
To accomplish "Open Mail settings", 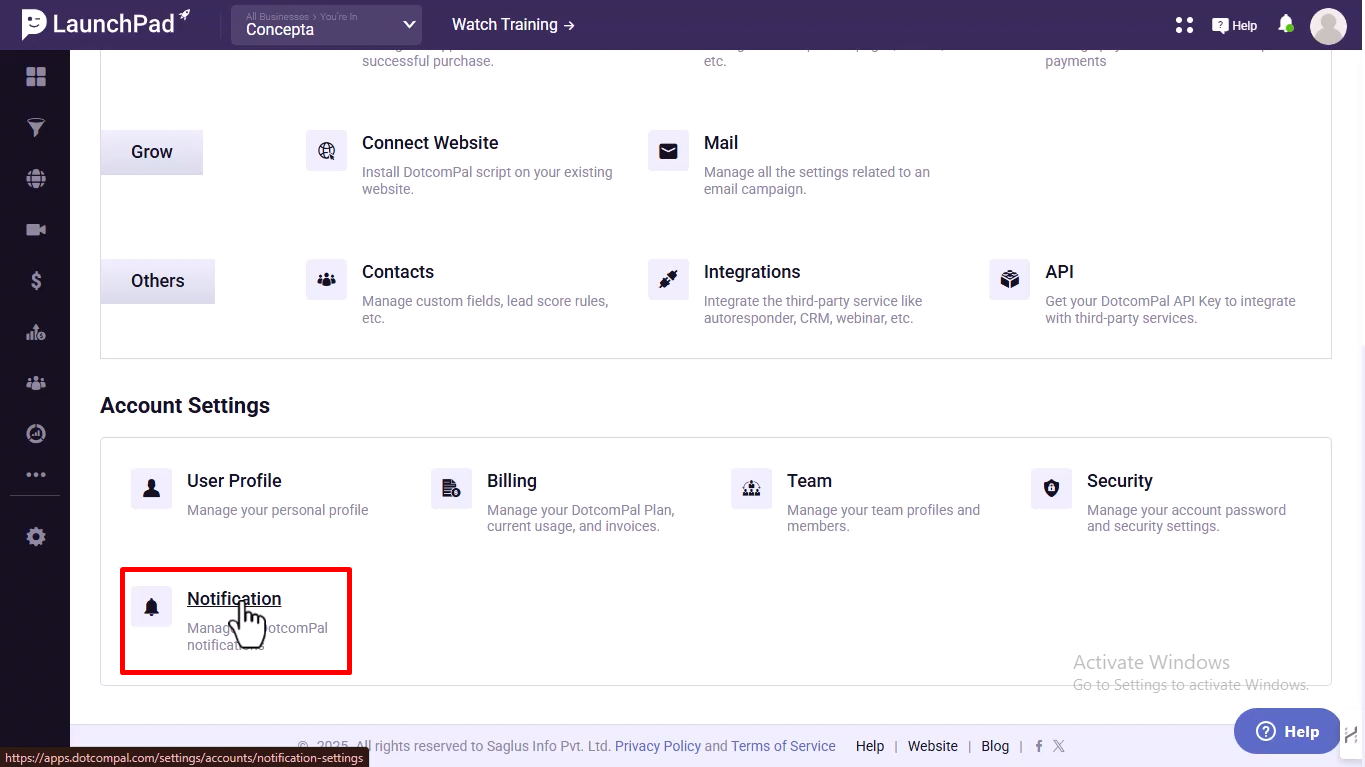I will click(x=721, y=143).
